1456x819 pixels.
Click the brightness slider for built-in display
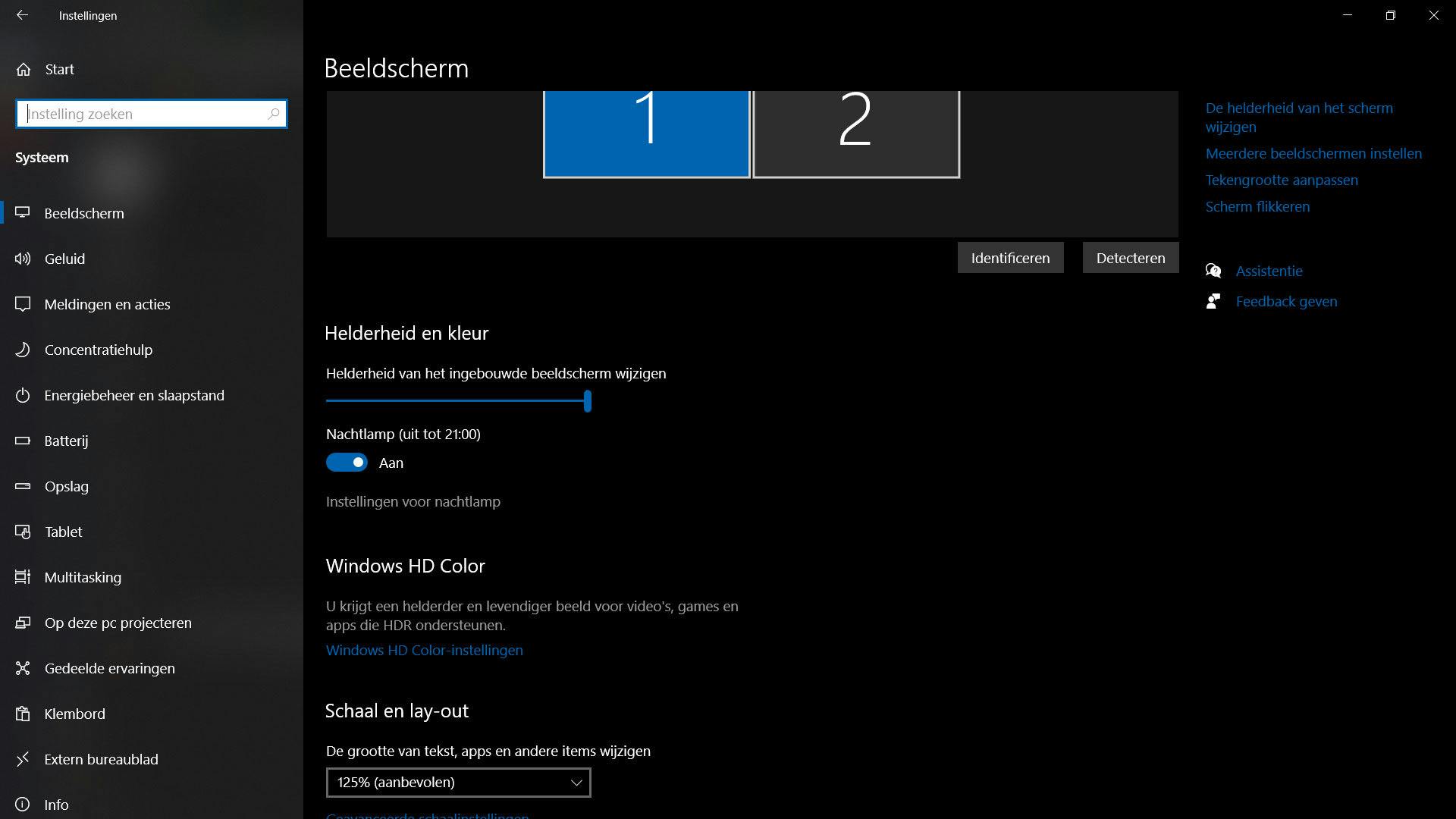point(458,400)
